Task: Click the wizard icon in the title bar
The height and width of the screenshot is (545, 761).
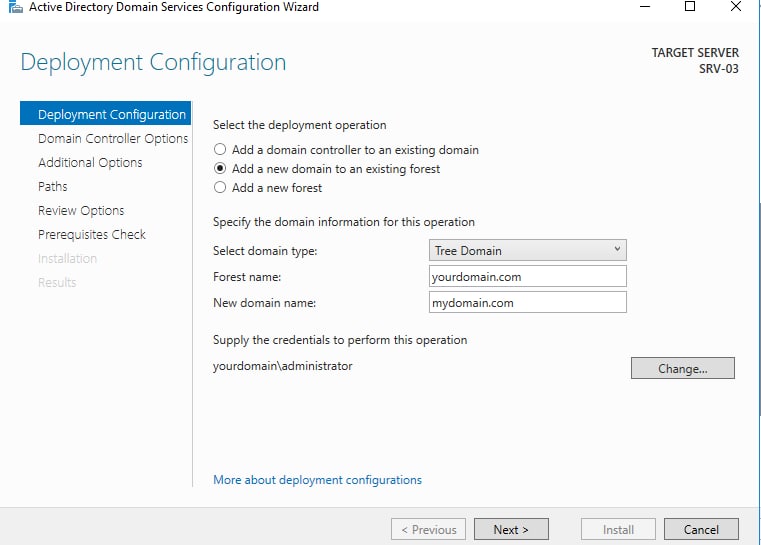Action: (16, 7)
